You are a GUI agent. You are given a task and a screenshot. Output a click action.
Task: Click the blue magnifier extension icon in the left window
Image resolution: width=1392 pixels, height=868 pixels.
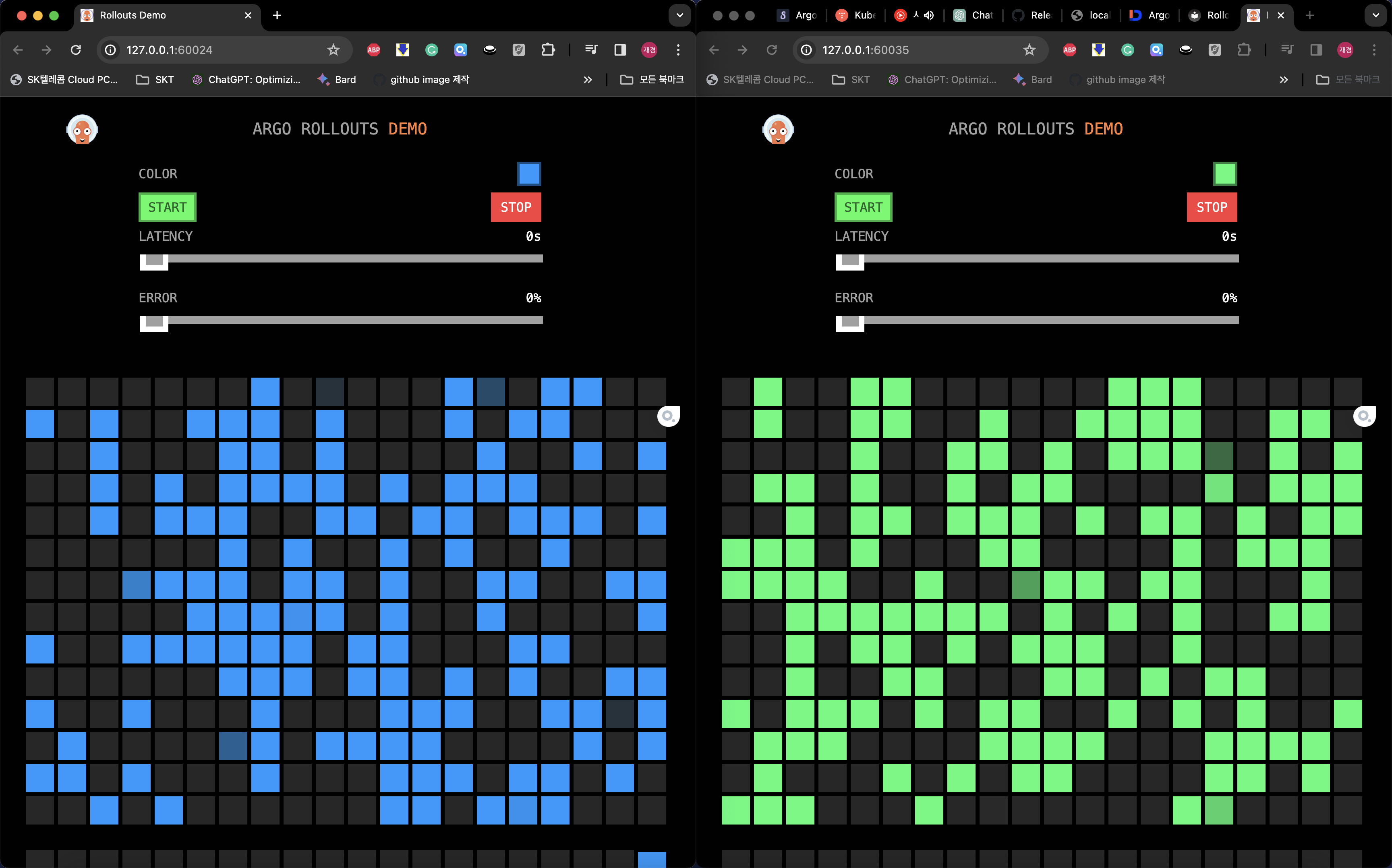point(460,50)
